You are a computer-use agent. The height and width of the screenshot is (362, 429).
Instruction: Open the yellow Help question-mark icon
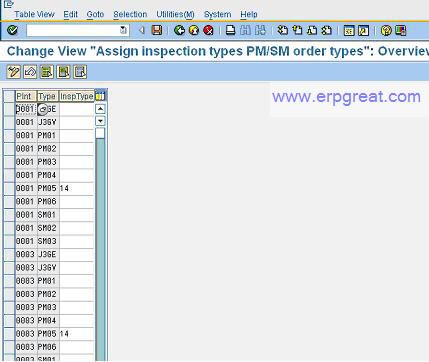386,31
